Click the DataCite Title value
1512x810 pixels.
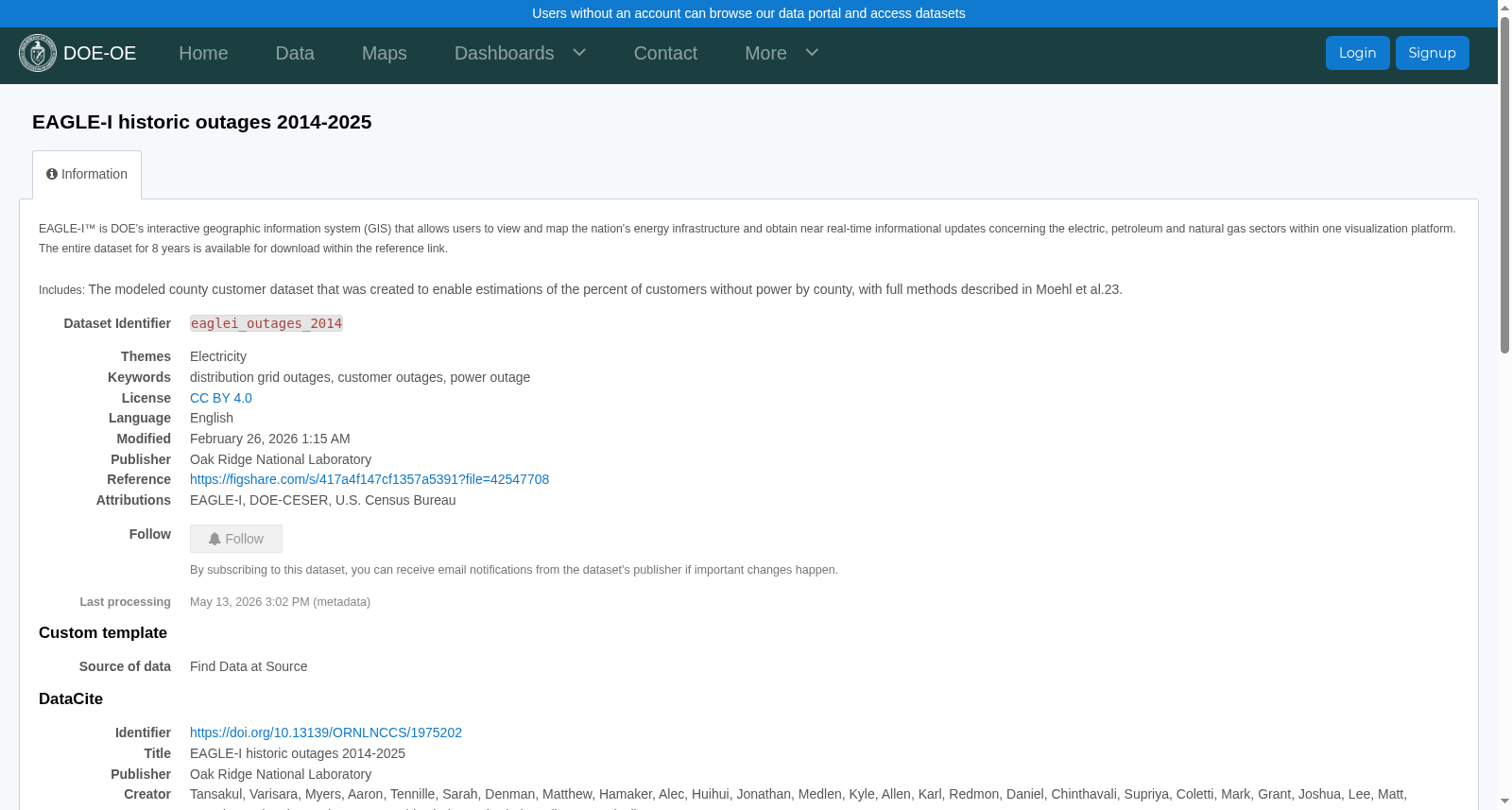tap(298, 753)
